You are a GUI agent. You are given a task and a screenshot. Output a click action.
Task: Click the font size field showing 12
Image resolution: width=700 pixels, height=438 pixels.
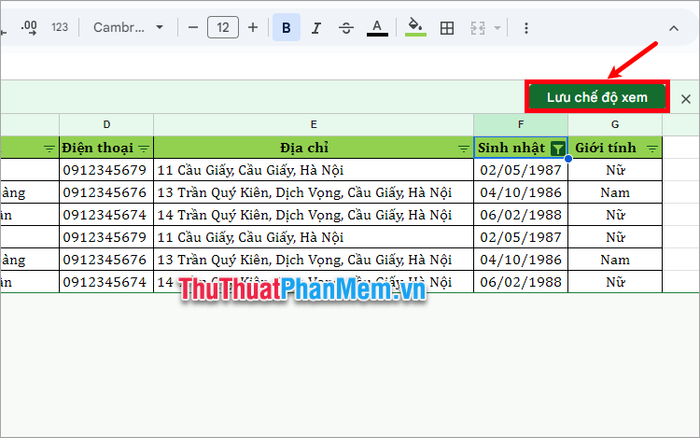pyautogui.click(x=223, y=28)
